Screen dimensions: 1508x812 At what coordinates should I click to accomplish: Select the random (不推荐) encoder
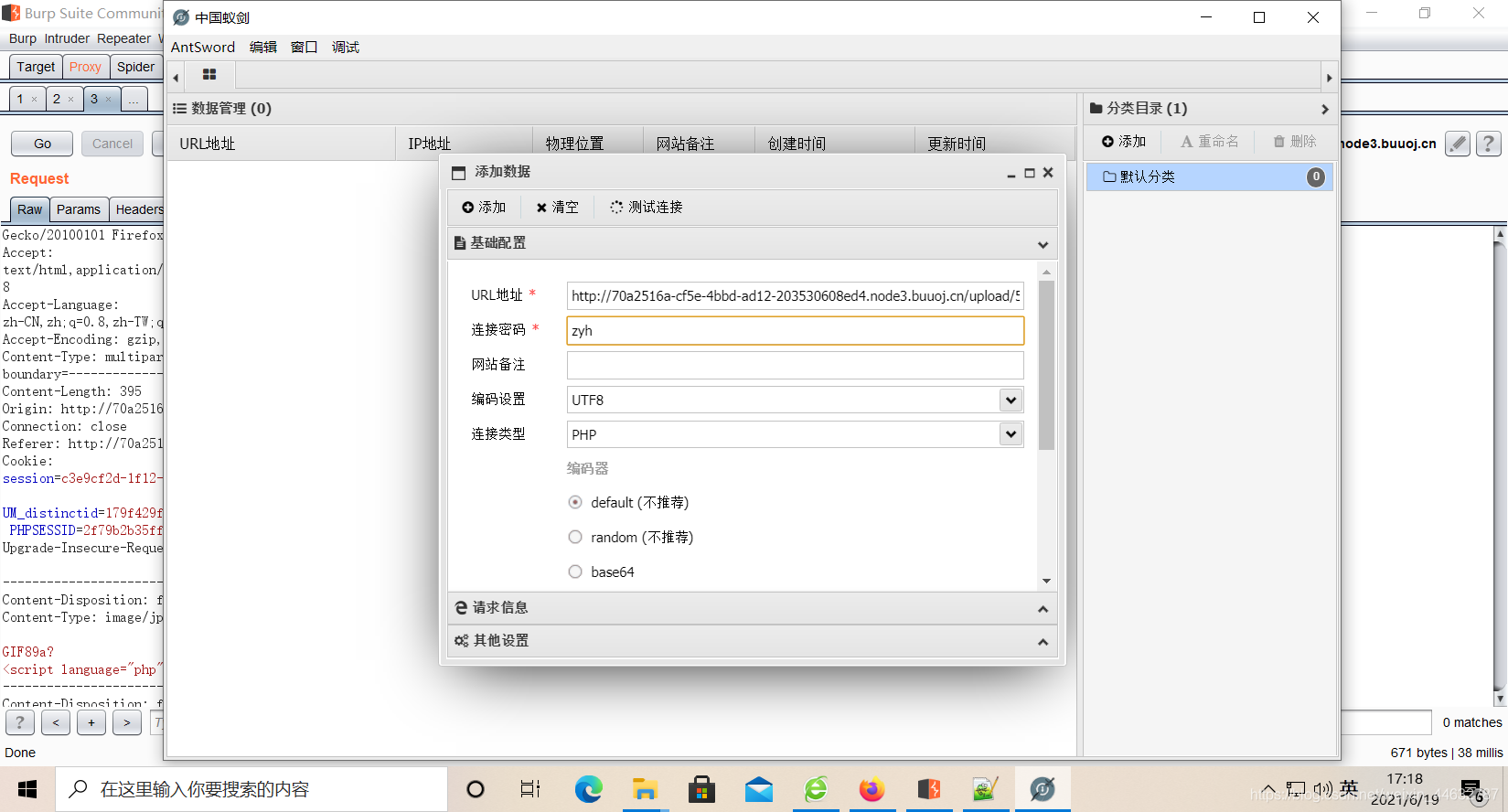point(575,537)
